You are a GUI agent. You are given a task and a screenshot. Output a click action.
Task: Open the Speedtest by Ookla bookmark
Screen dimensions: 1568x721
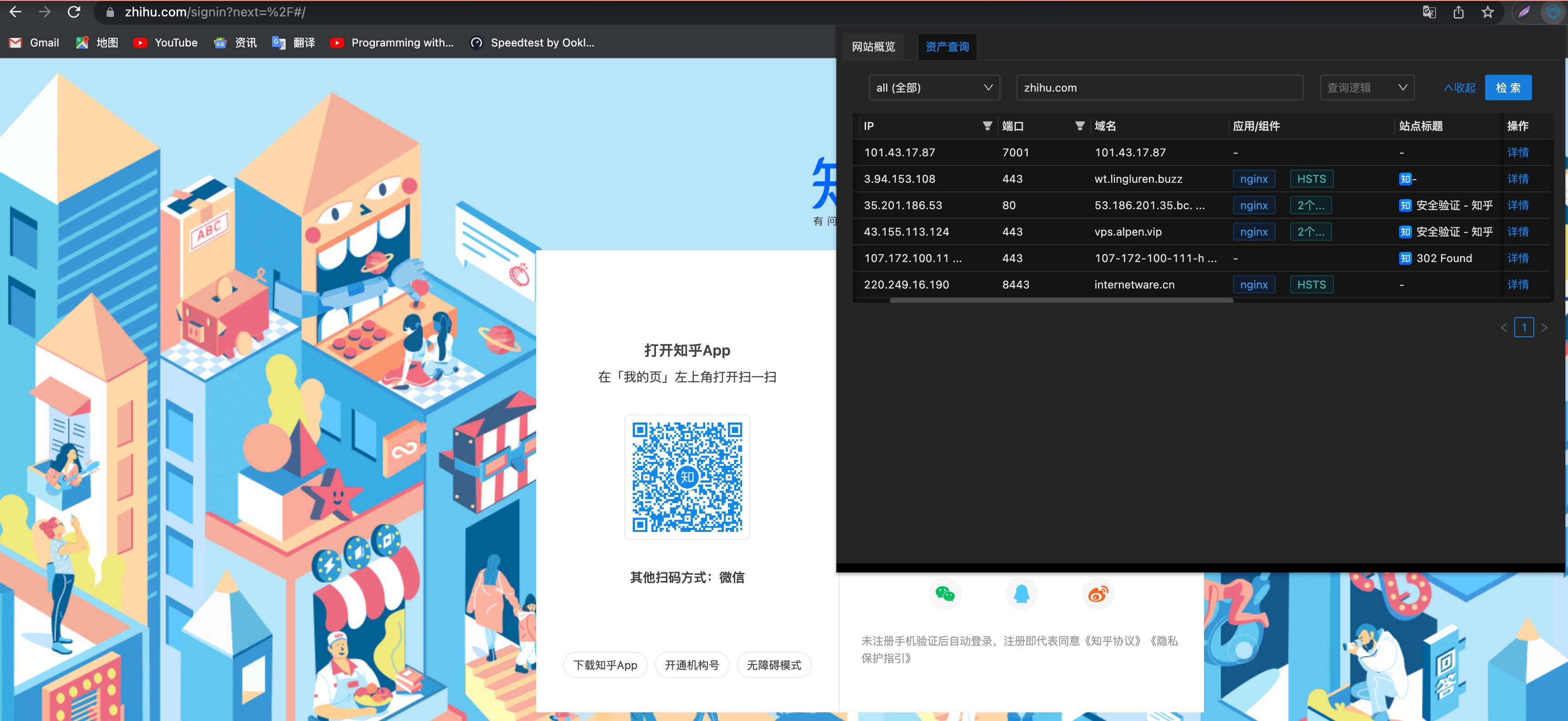[x=532, y=43]
